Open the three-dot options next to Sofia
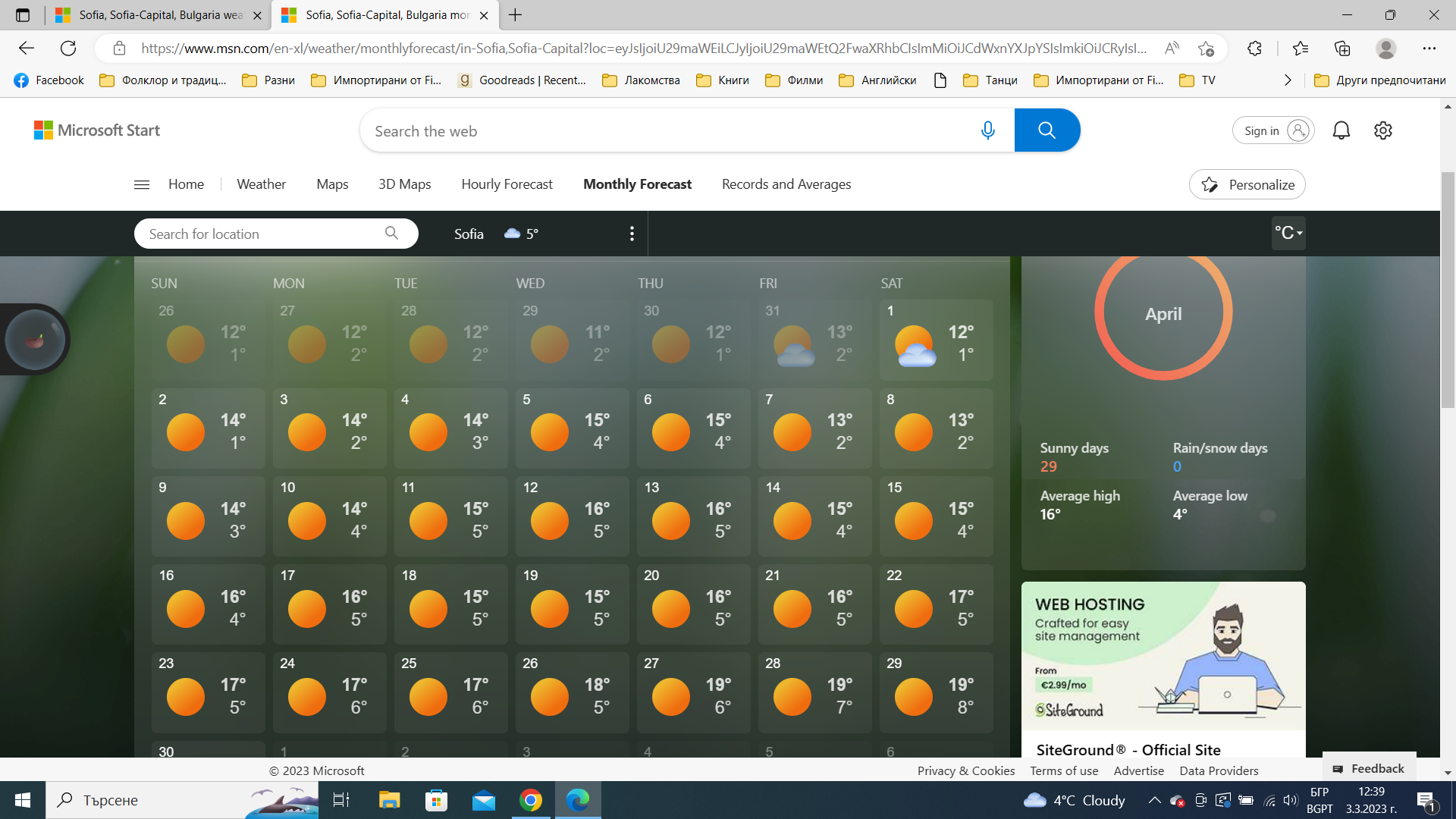1456x819 pixels. [x=632, y=234]
